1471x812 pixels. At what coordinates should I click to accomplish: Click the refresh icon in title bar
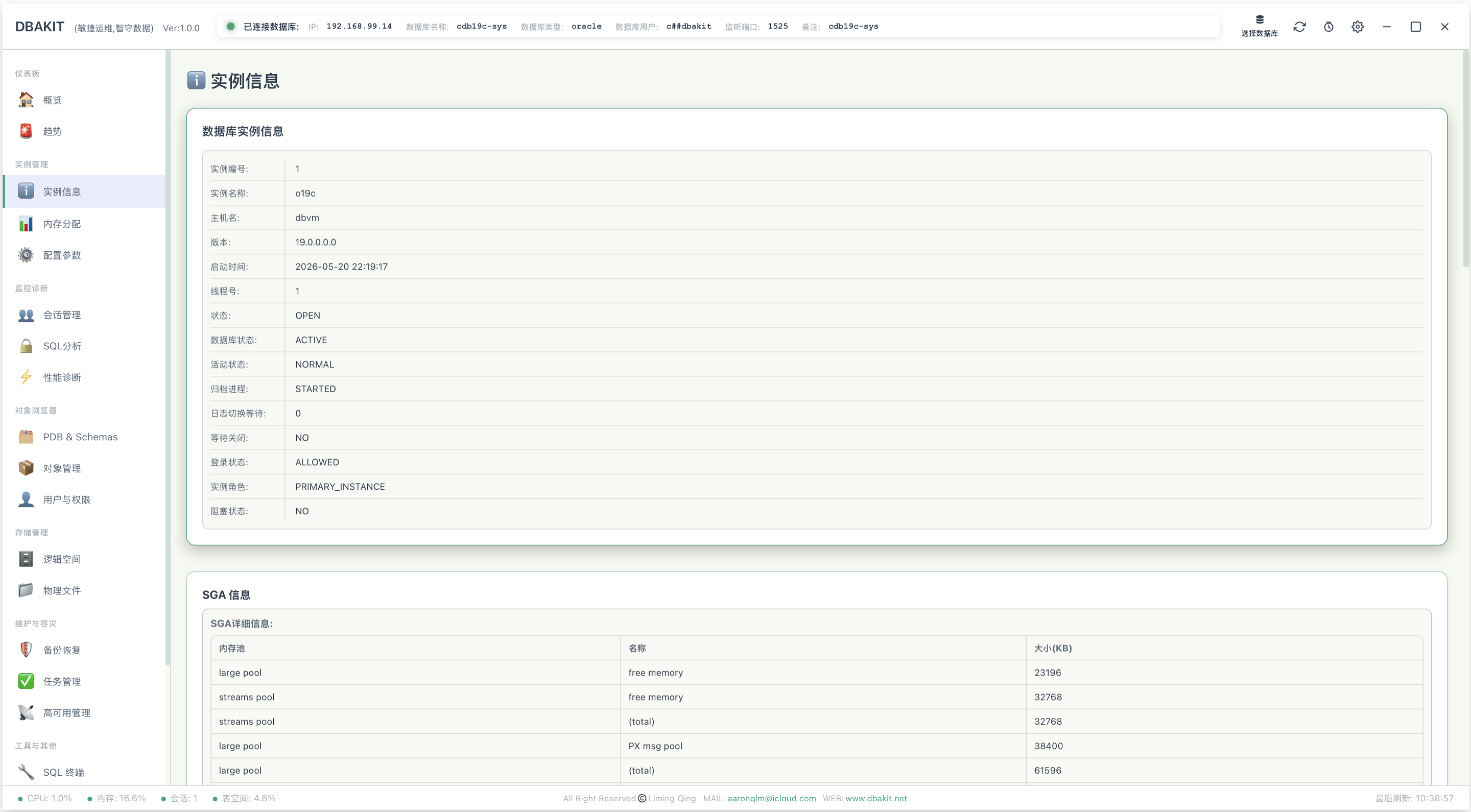click(1300, 27)
